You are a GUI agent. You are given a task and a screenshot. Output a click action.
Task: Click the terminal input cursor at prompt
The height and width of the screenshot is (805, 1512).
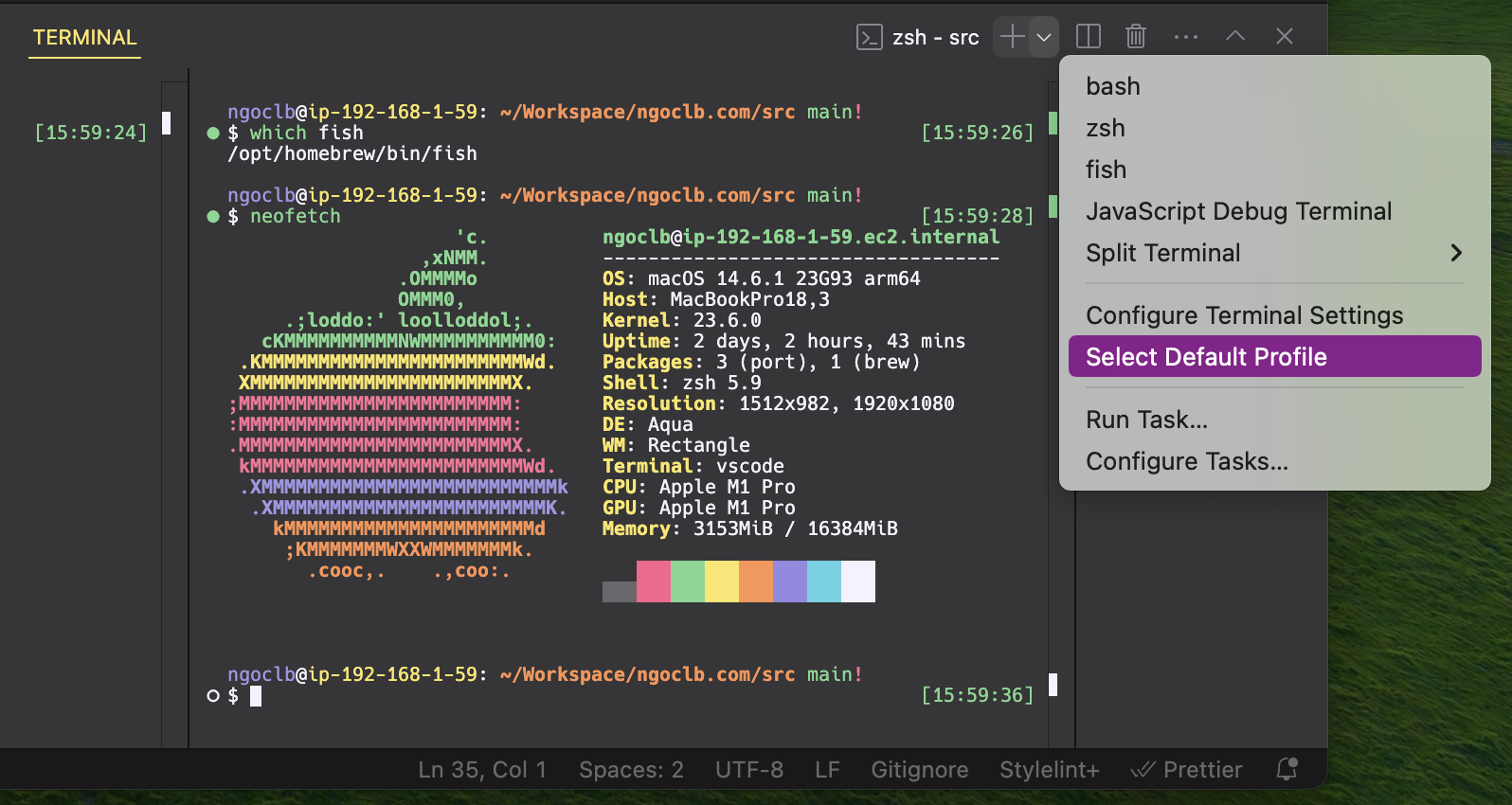coord(256,696)
